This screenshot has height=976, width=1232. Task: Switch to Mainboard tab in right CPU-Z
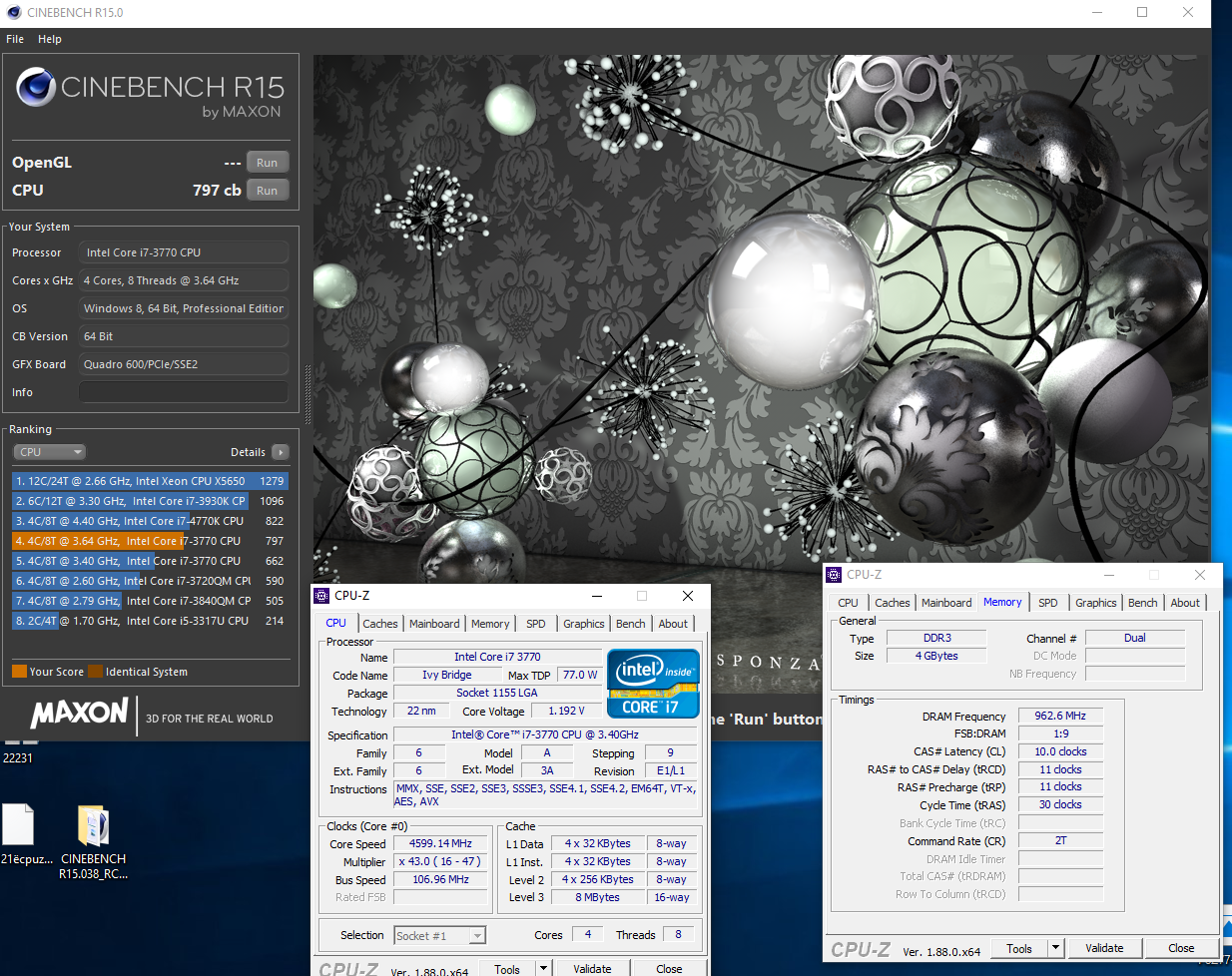946,603
